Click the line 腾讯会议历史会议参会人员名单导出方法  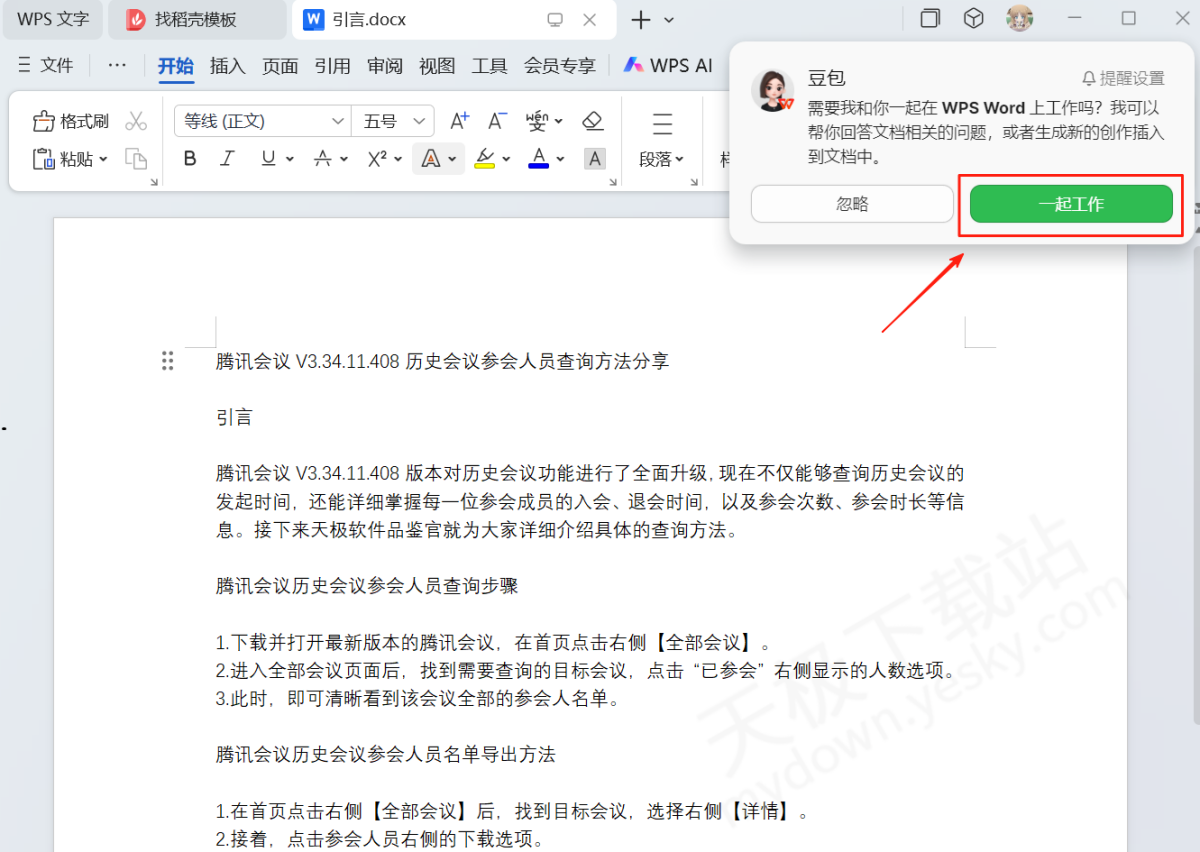point(386,754)
